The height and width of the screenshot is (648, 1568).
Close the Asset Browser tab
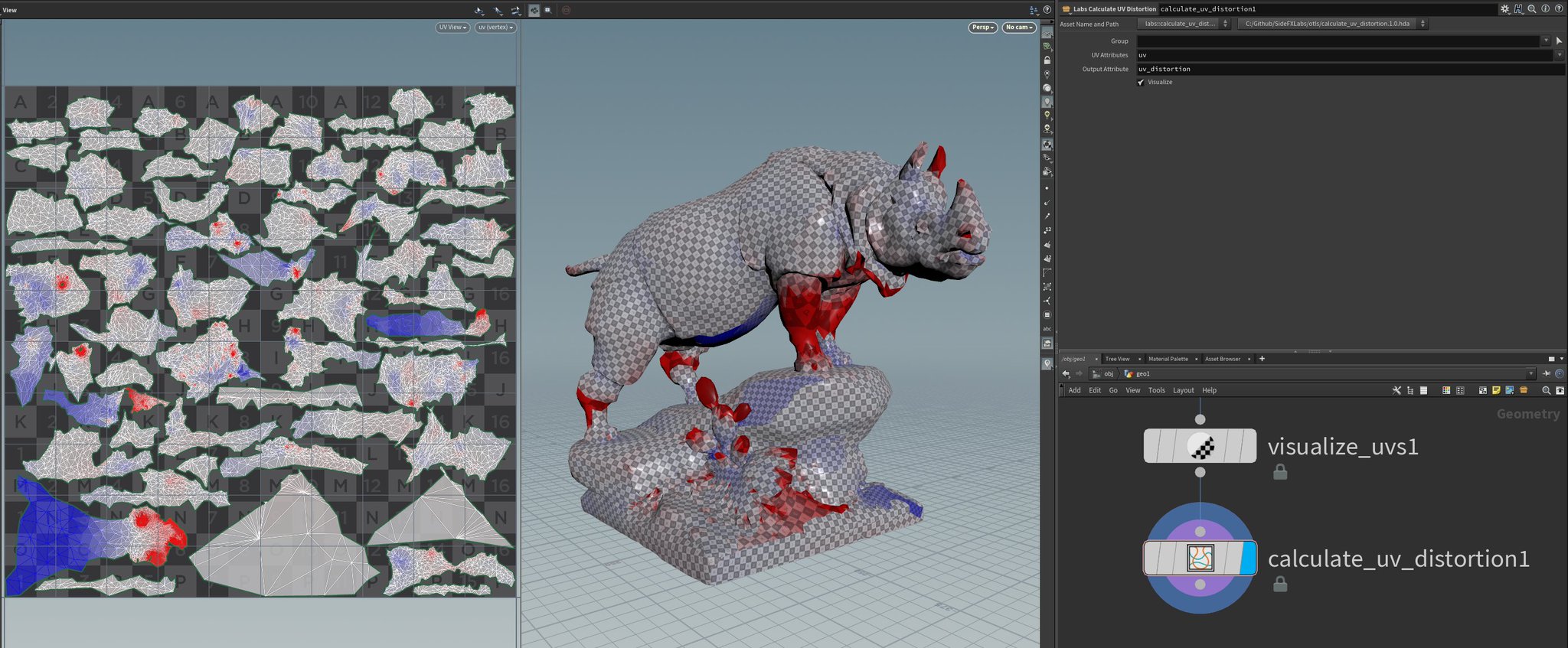click(1249, 359)
